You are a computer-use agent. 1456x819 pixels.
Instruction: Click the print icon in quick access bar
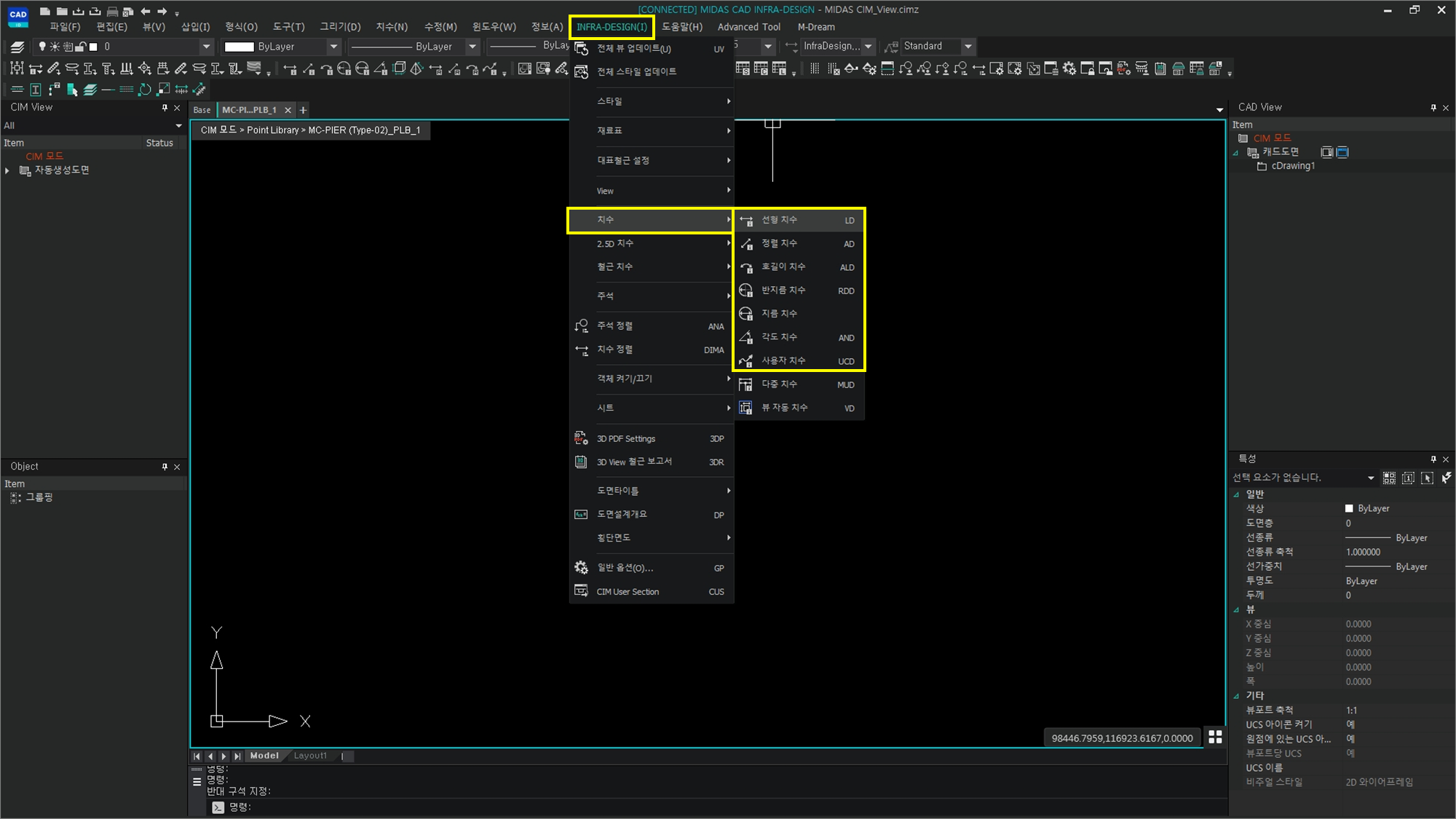point(112,11)
